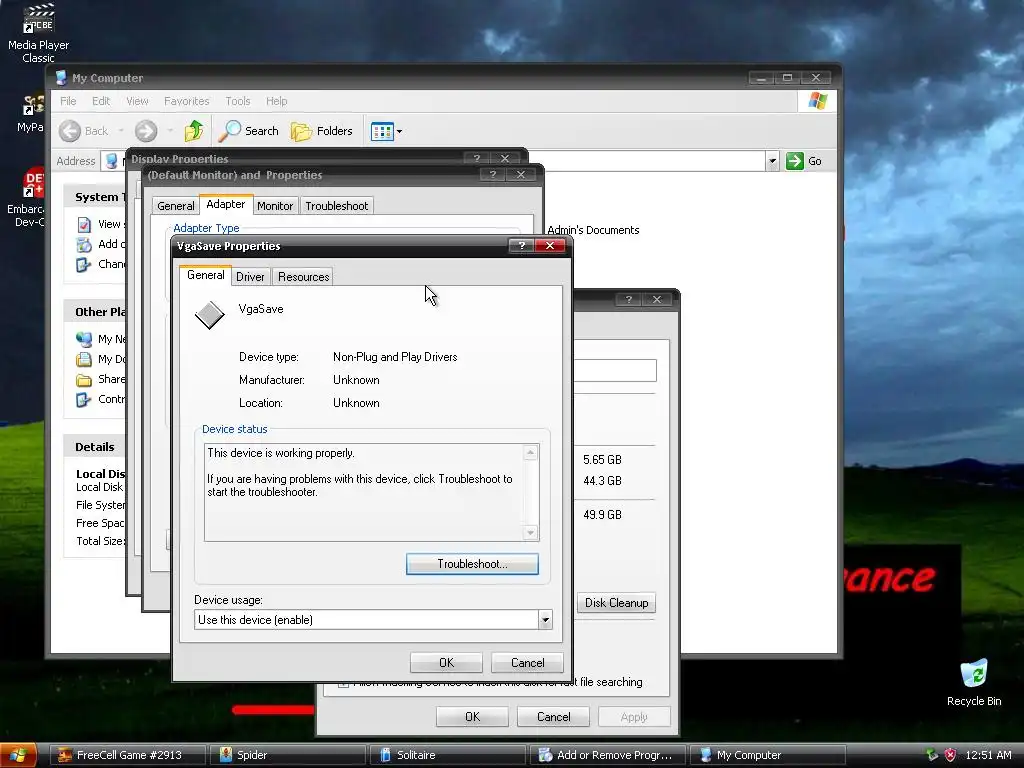The image size is (1024, 768).
Task: Switch to Spider taskbar item
Action: coord(289,755)
